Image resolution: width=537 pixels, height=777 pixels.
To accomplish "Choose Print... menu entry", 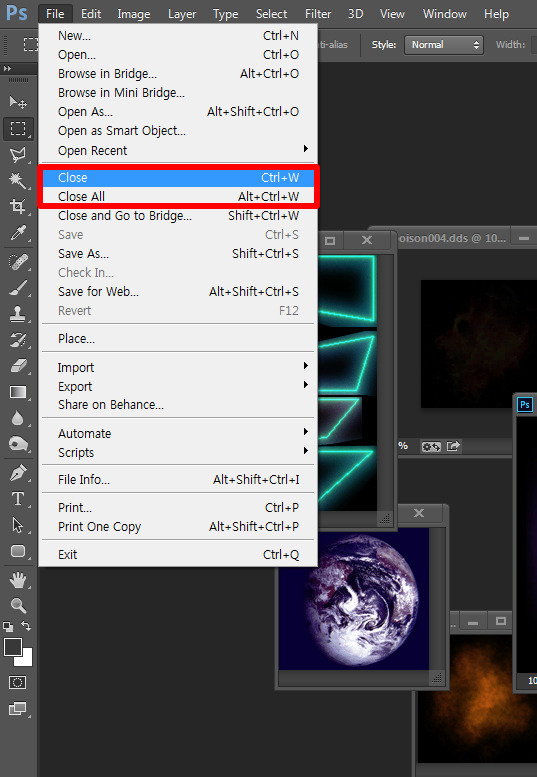I will [178, 507].
